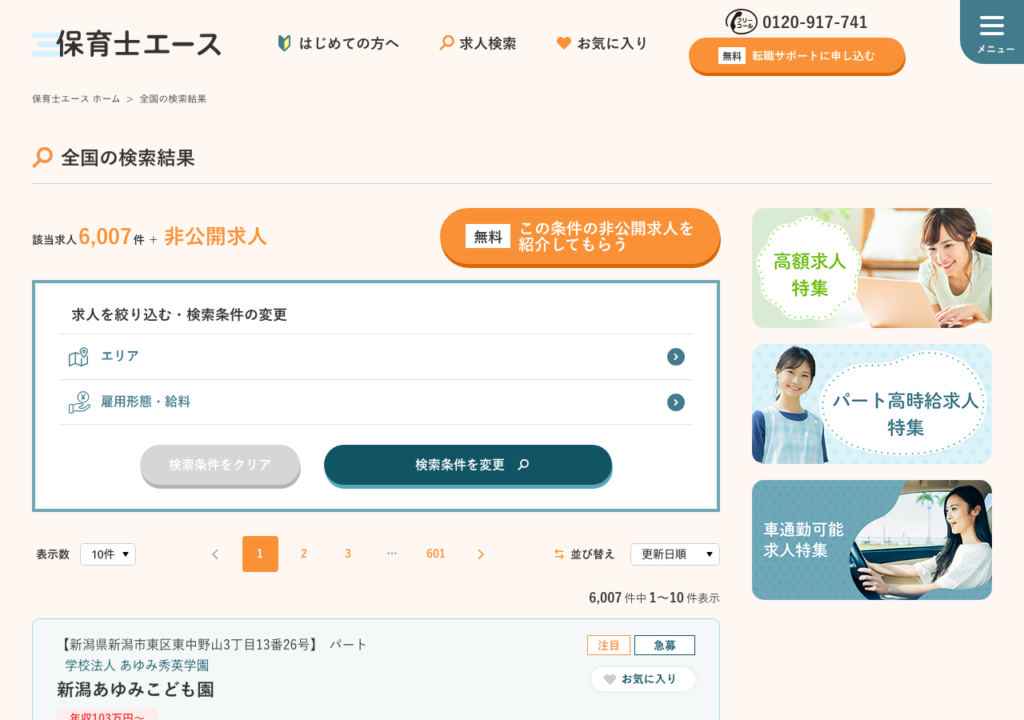Click 検索条件をクリア button
This screenshot has height=720, width=1024.
point(220,465)
